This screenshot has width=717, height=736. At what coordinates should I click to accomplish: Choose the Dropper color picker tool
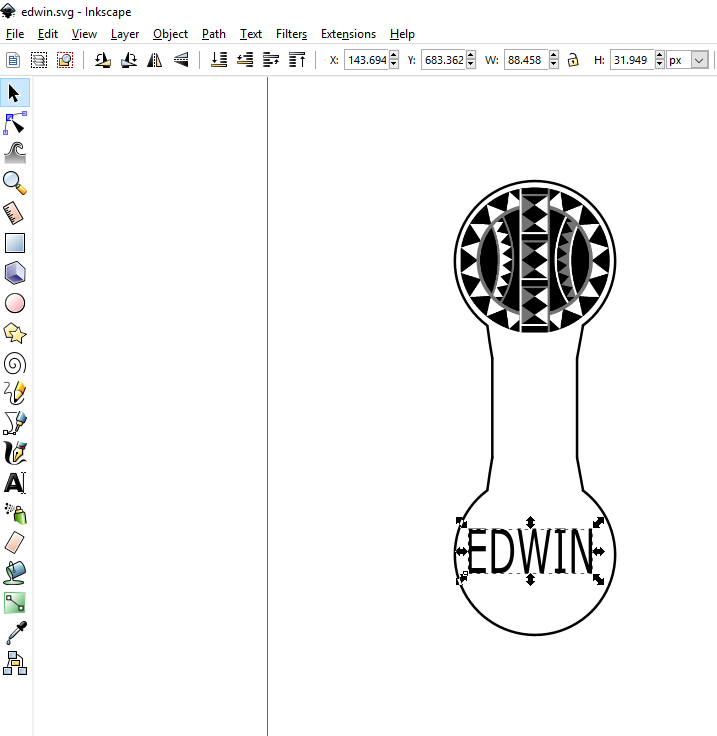point(15,633)
